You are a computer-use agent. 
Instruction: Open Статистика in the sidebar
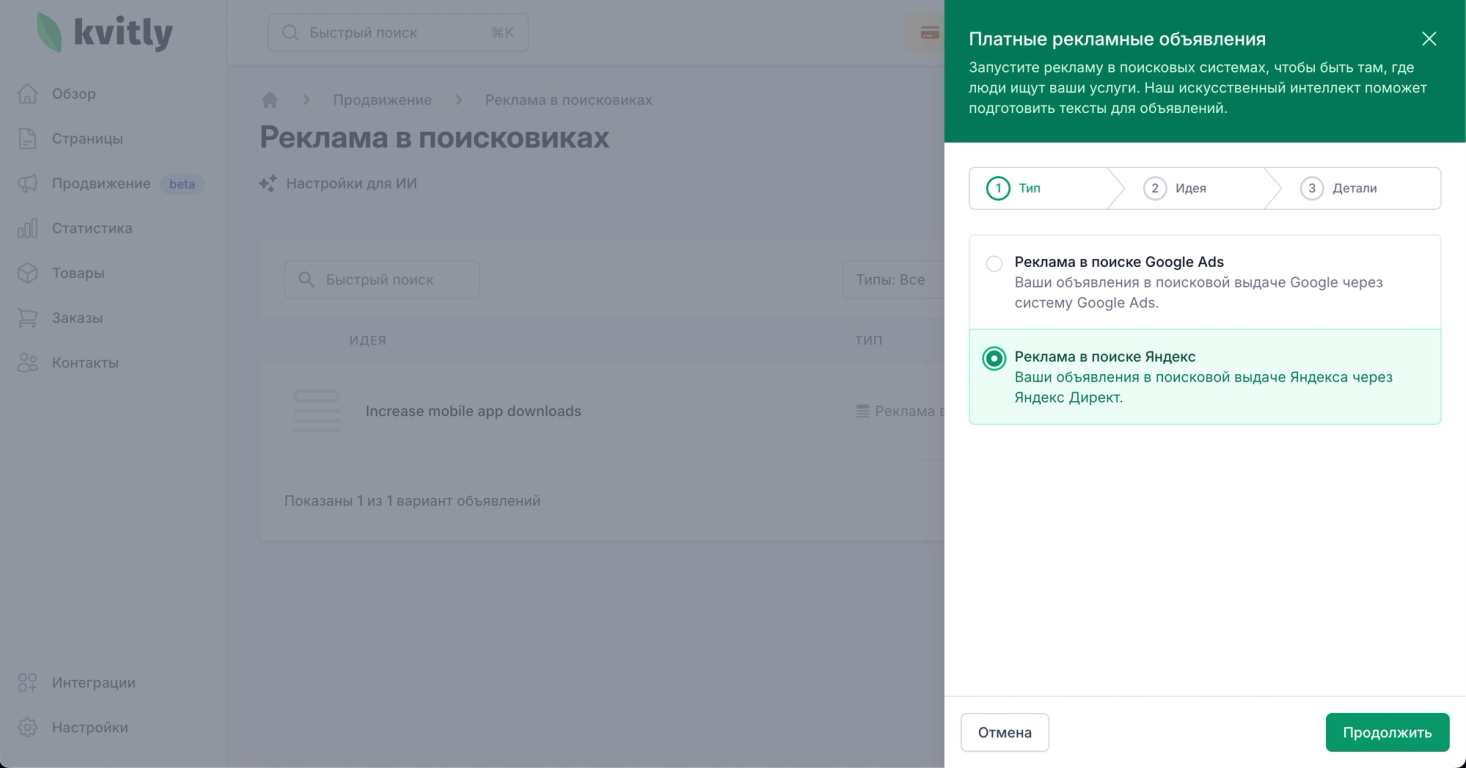92,229
